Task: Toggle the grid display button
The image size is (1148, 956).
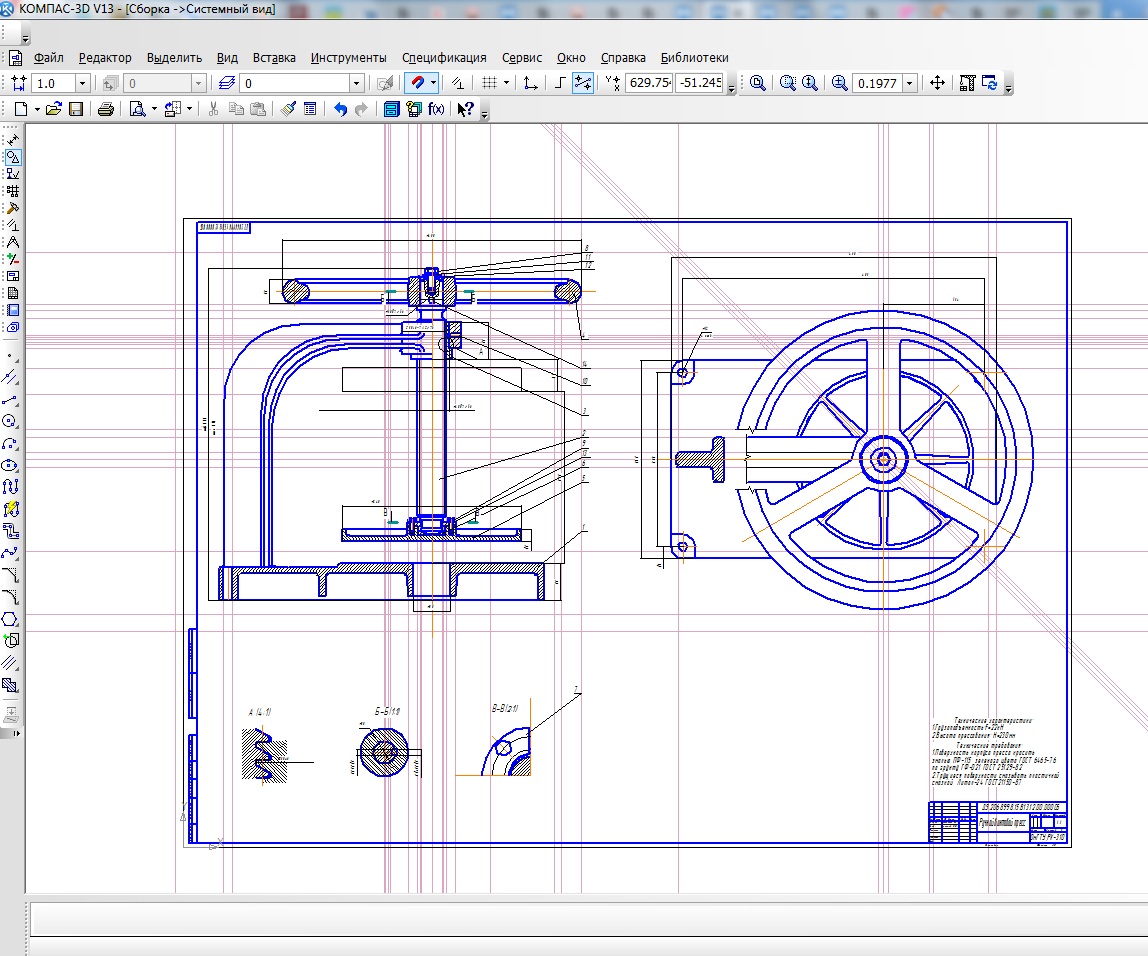Action: [x=490, y=83]
